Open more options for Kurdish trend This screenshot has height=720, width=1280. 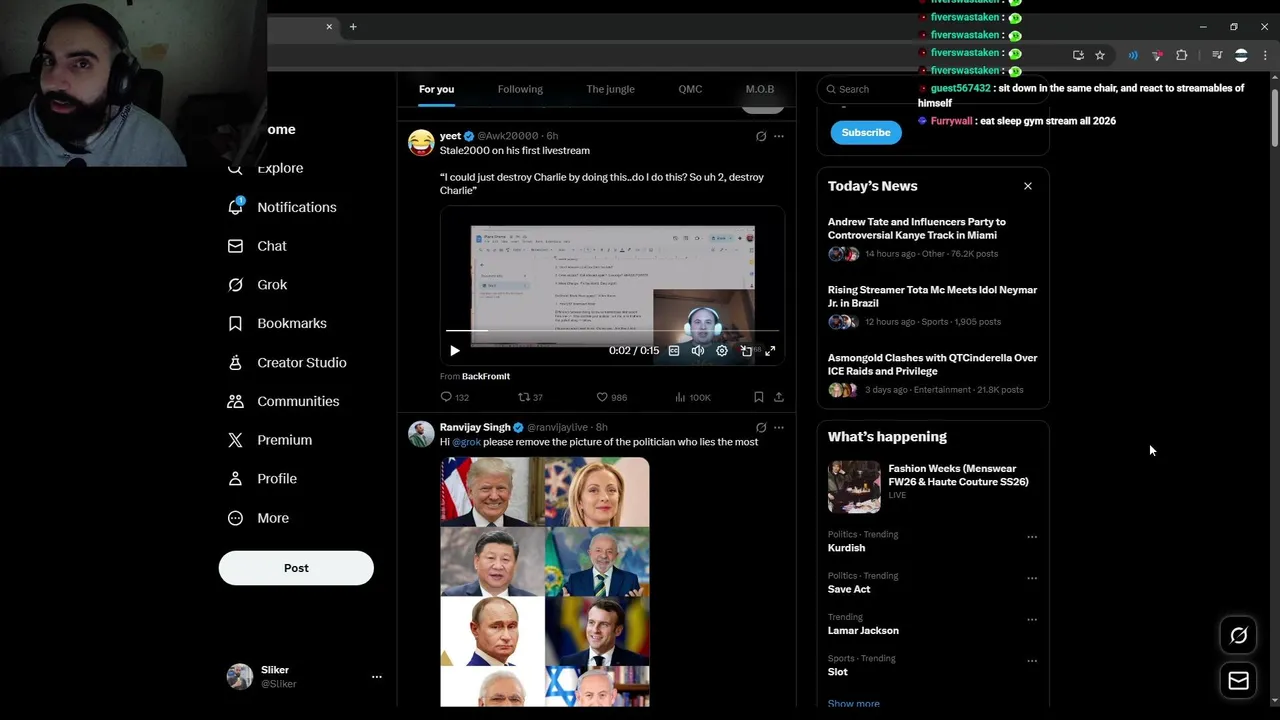pos(1032,537)
